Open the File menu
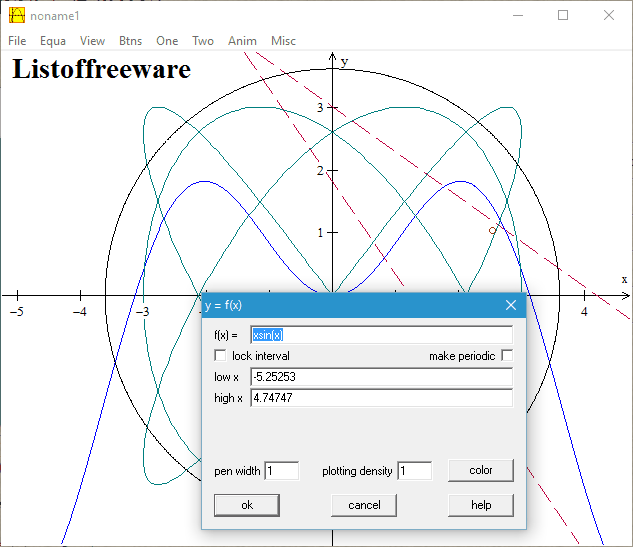This screenshot has width=633, height=547. [17, 41]
